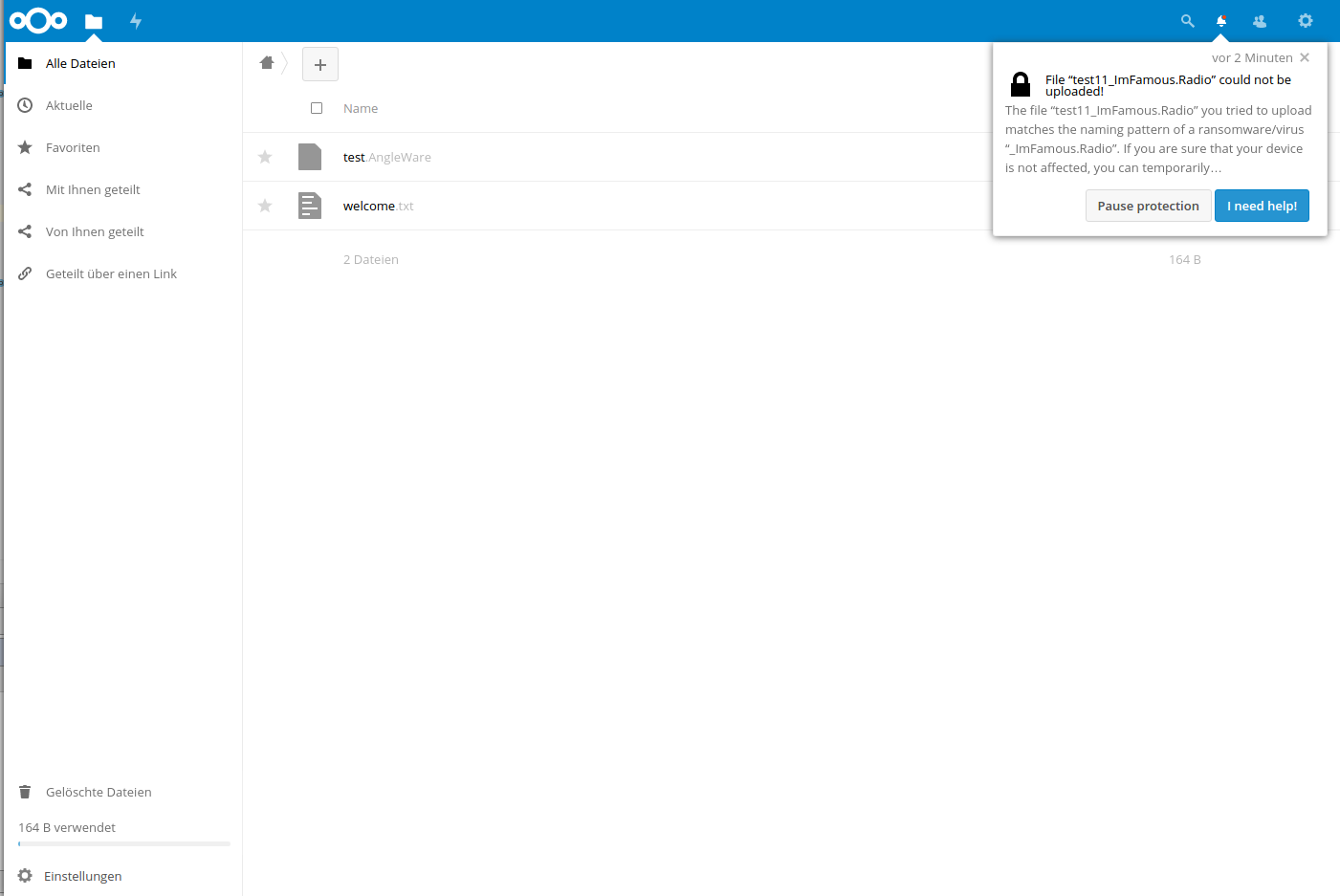Sort files by the Name column header
Viewport: 1340px width, 896px height.
point(361,108)
